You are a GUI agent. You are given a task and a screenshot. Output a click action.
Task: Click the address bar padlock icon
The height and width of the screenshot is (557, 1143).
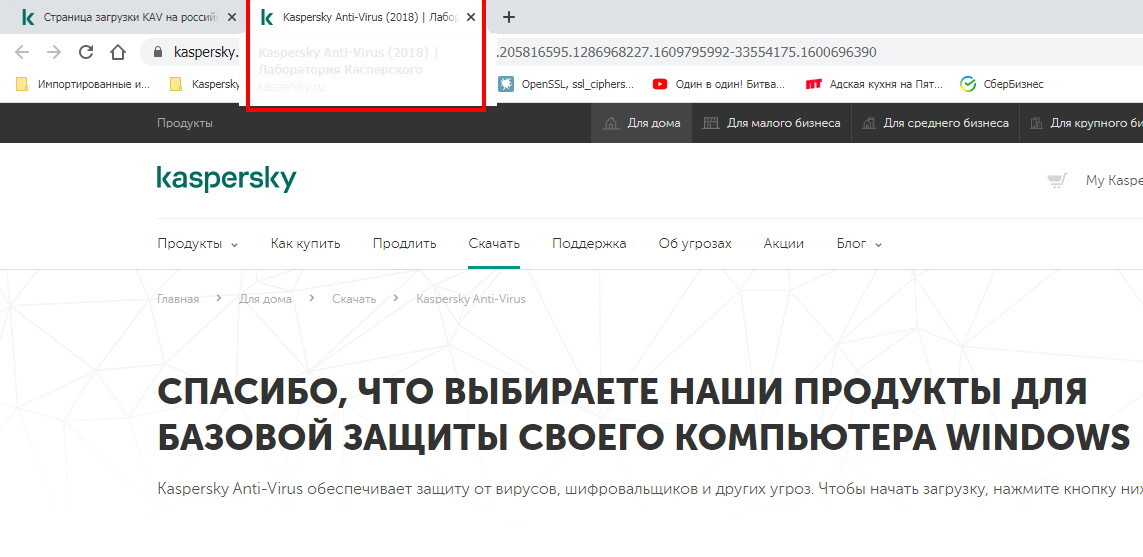click(x=156, y=52)
